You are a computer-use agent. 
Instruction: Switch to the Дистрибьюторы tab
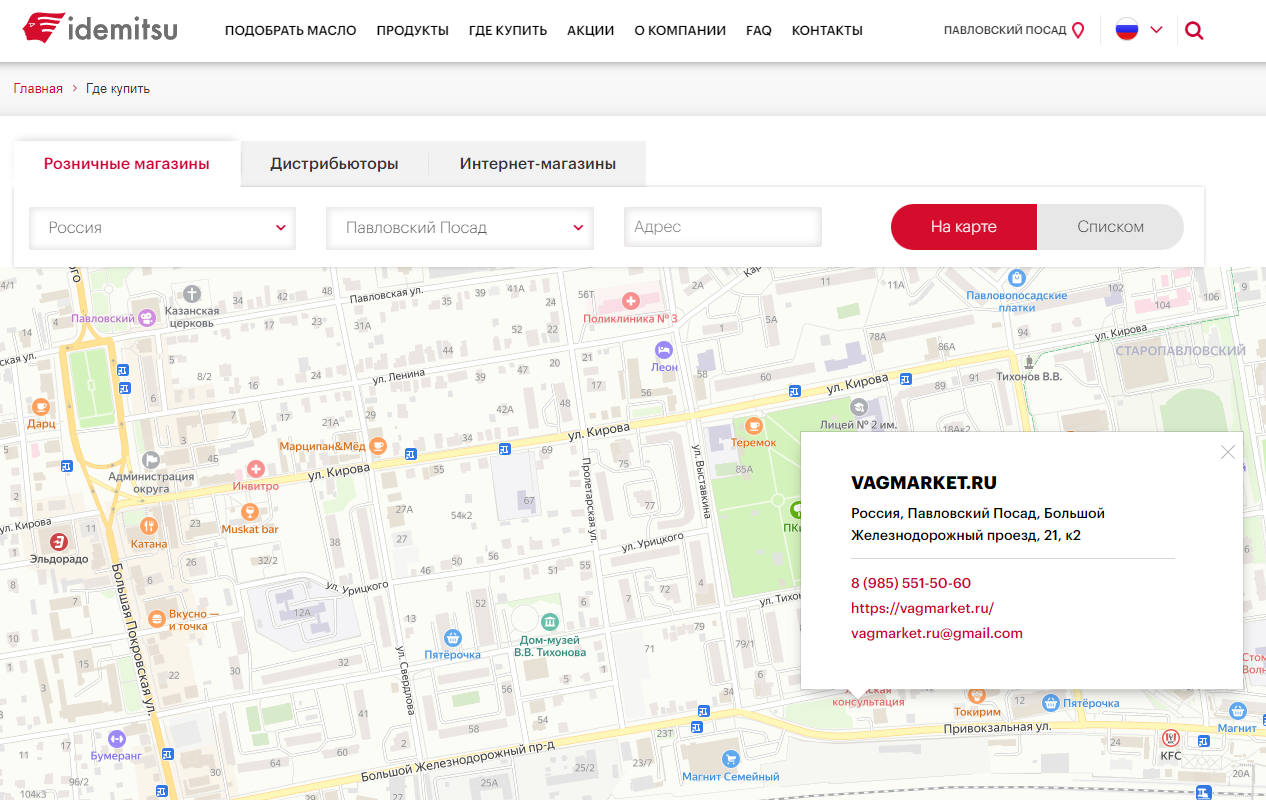tap(334, 164)
